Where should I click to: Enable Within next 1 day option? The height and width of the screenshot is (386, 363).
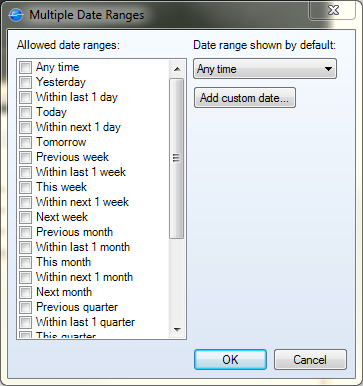point(25,127)
